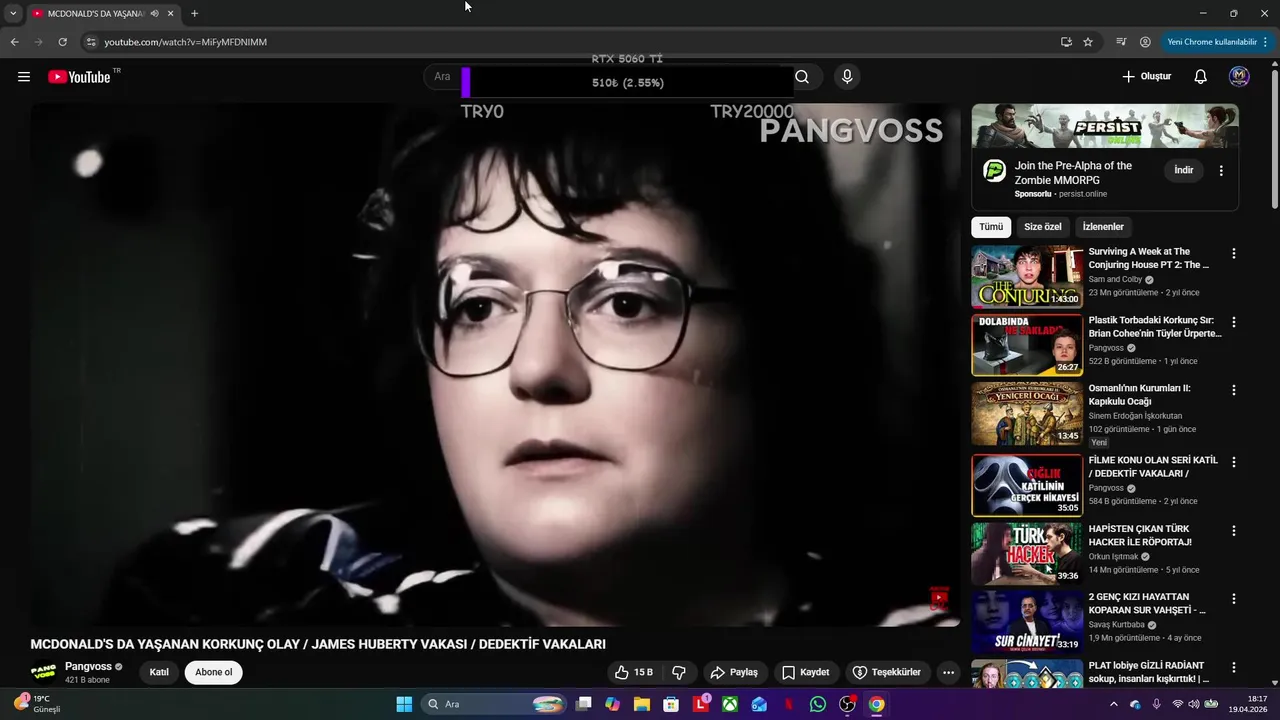Close the McDonald's video tab

click(171, 14)
